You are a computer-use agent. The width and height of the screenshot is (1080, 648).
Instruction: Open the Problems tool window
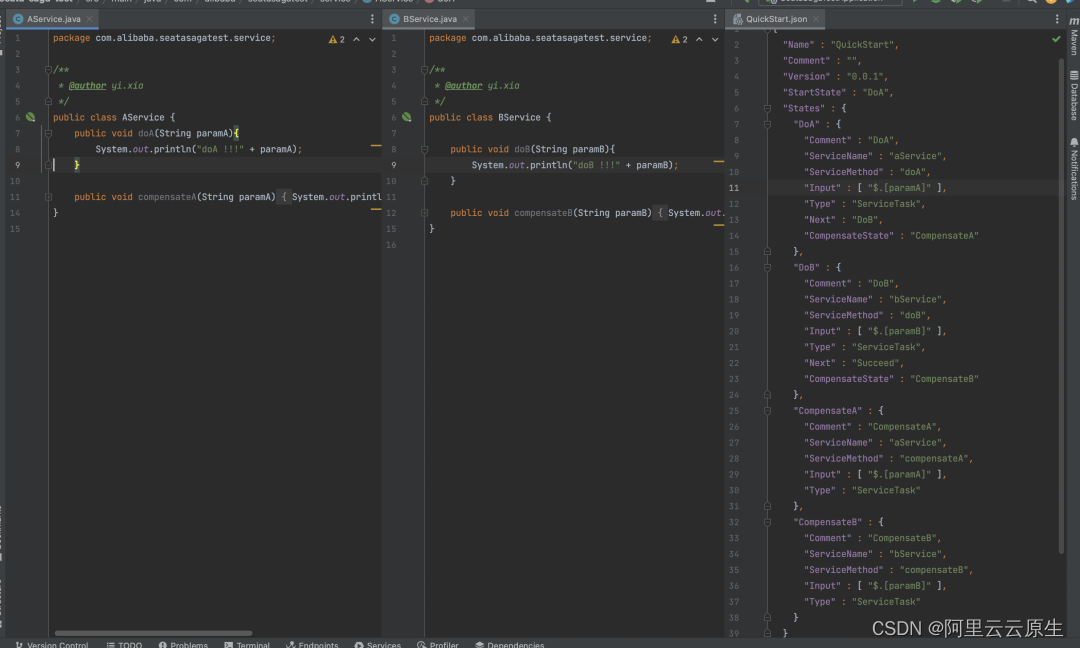183,645
